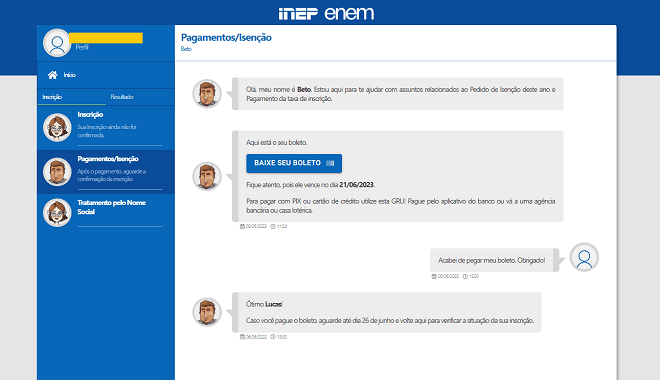This screenshot has height=380, width=660.
Task: Click Beto's avatar beside the greeting message
Action: click(x=207, y=93)
